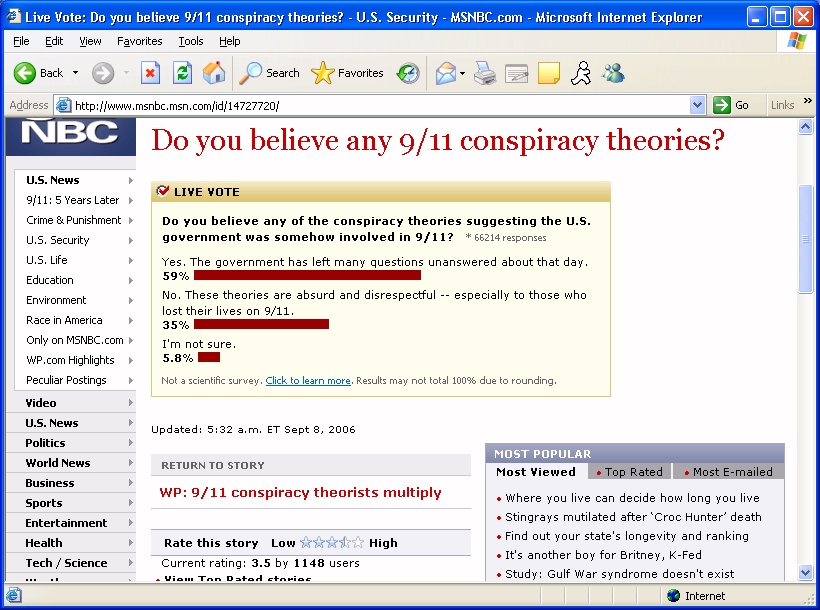Expand the Crime & Punishment sidebar submenu
This screenshot has height=610, width=820.
tap(130, 220)
